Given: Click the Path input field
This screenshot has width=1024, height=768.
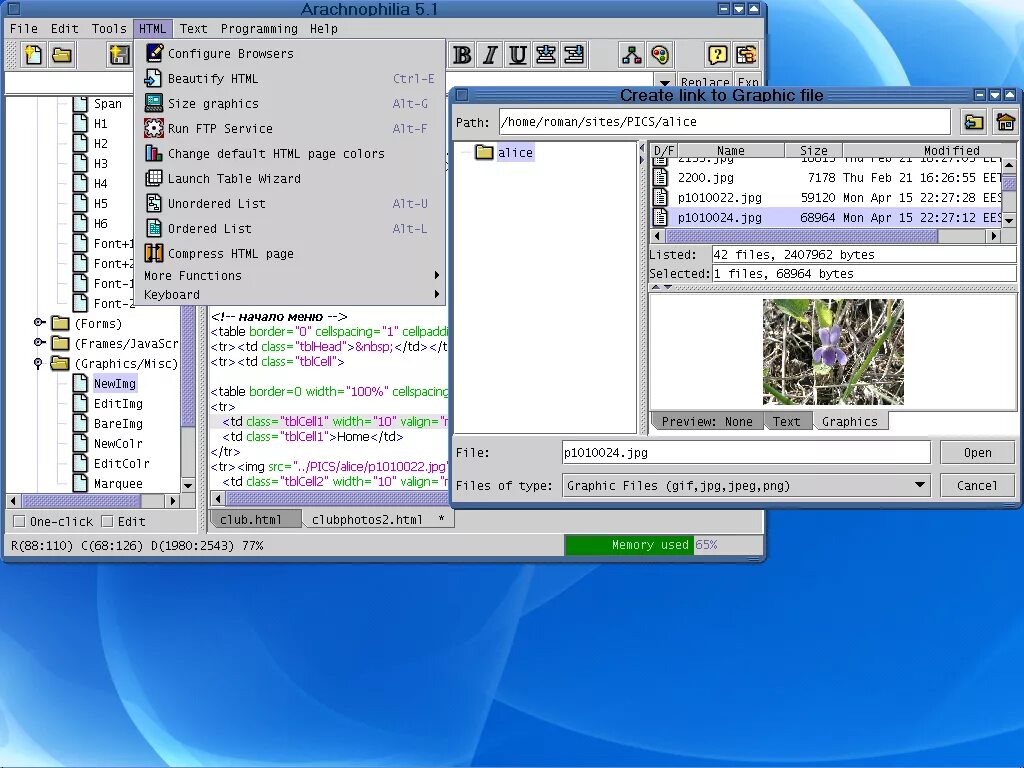Looking at the screenshot, I should 724,122.
